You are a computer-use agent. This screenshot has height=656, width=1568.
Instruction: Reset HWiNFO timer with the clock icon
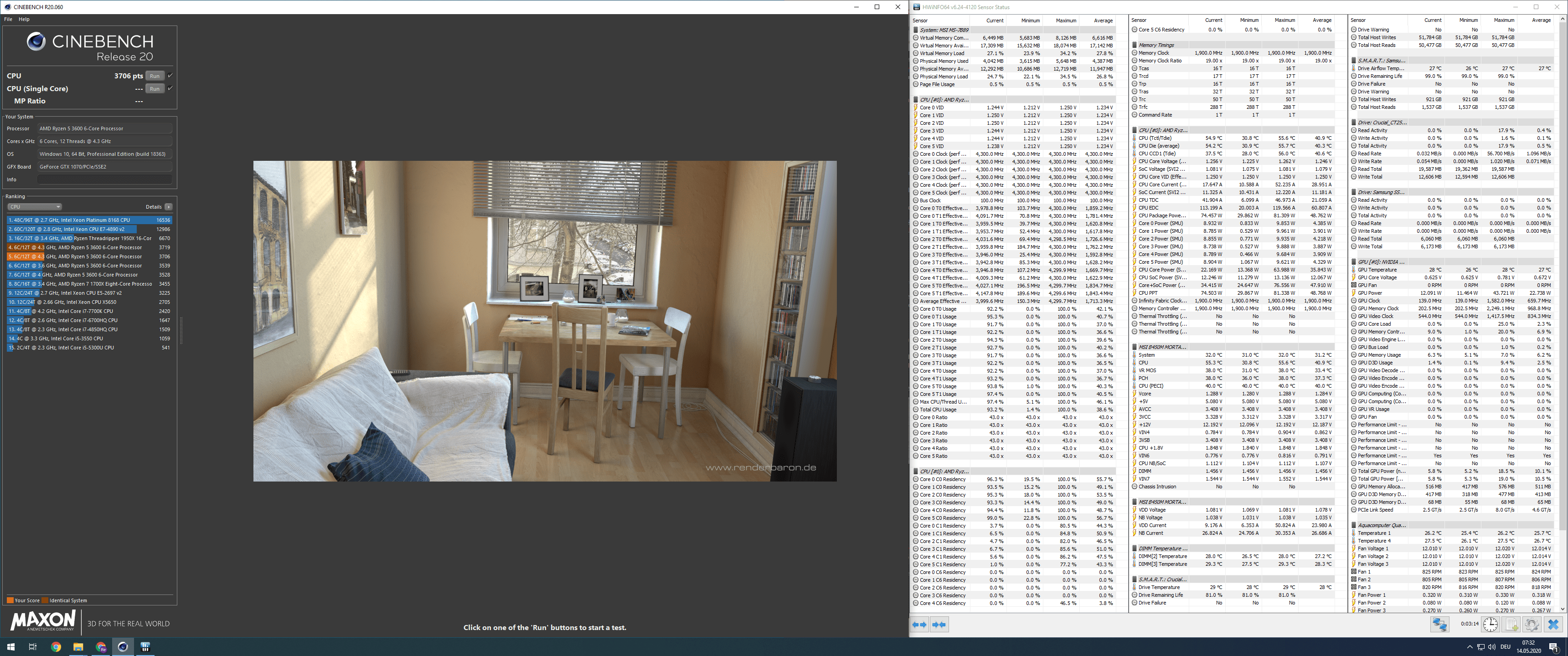1490,625
